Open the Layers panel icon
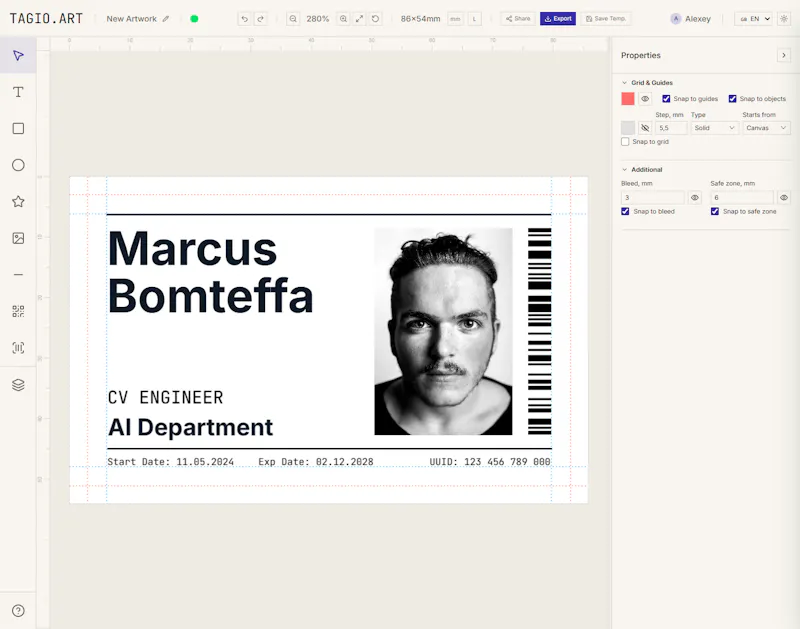 pos(18,385)
